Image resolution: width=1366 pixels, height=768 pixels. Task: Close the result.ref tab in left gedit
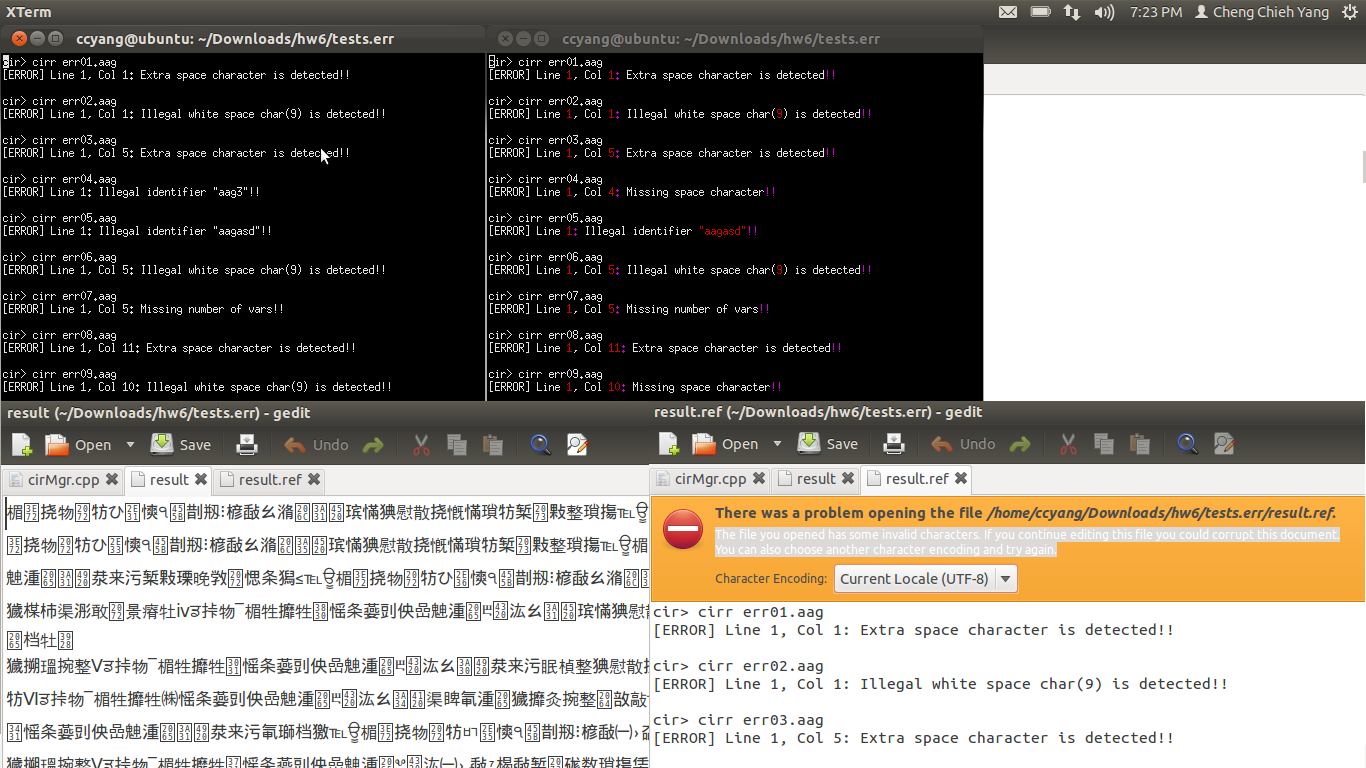pyautogui.click(x=314, y=480)
